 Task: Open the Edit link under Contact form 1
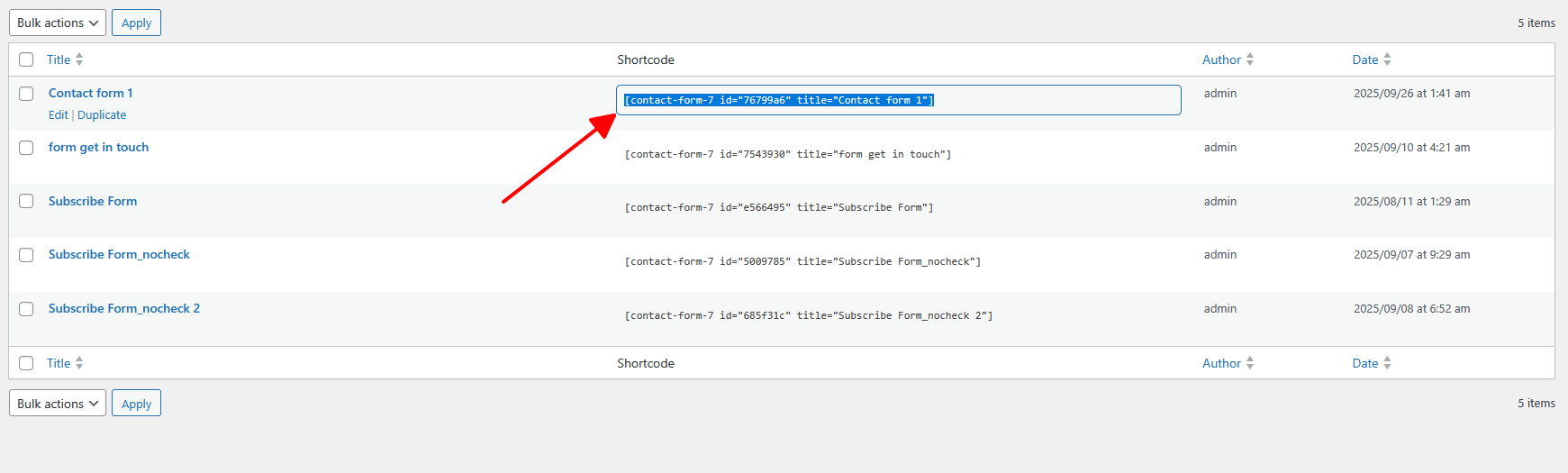point(58,115)
